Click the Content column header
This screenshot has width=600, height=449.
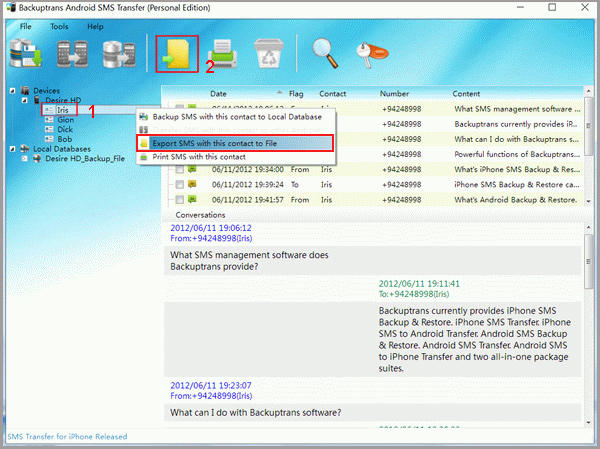[x=466, y=94]
